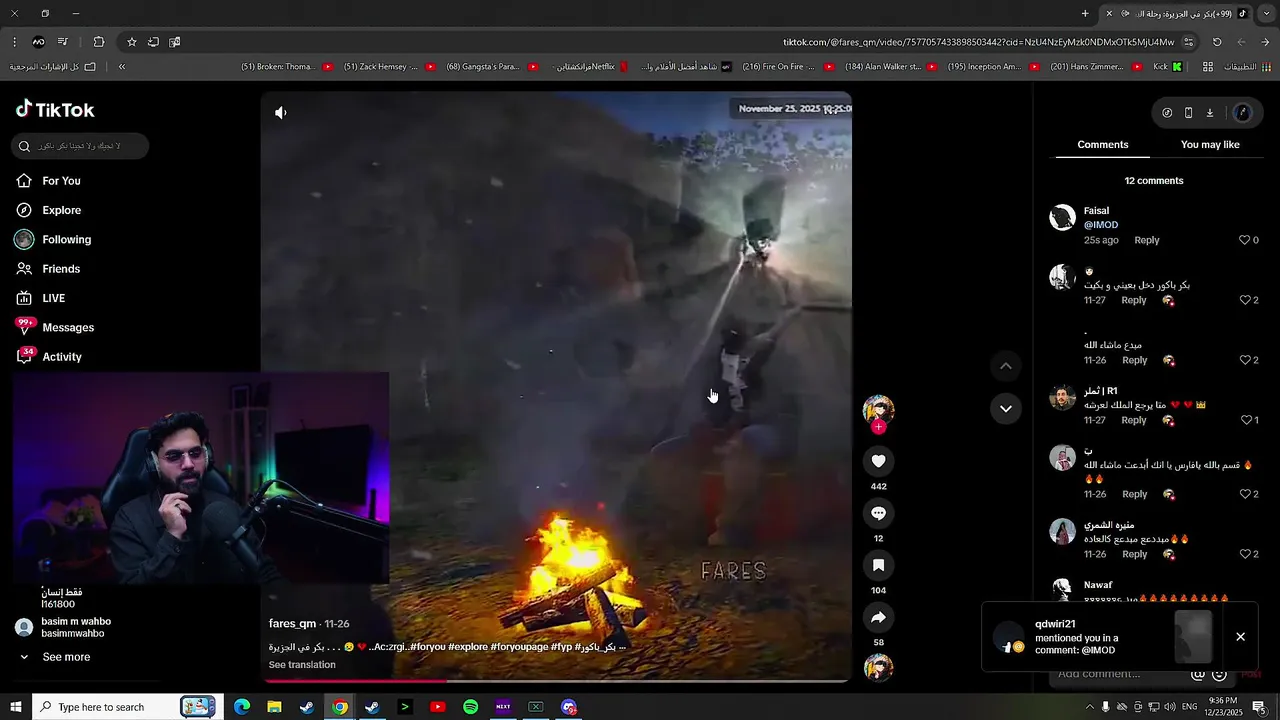Reply to the R1 comment
Image resolution: width=1280 pixels, height=720 pixels.
coord(1133,420)
